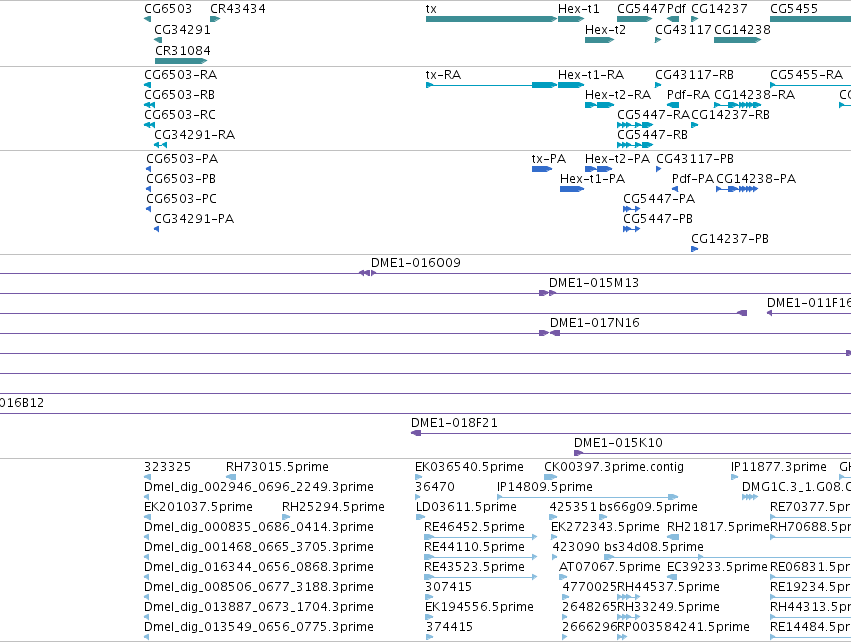Click the DME1-017N16 clone label
Image resolution: width=851 pixels, height=642 pixels.
click(595, 323)
